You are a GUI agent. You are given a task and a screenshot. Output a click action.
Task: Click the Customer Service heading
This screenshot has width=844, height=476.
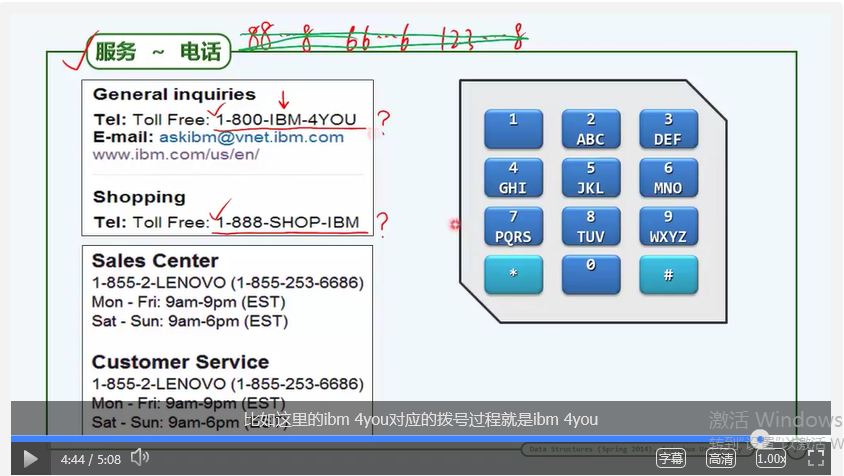pyautogui.click(x=180, y=362)
